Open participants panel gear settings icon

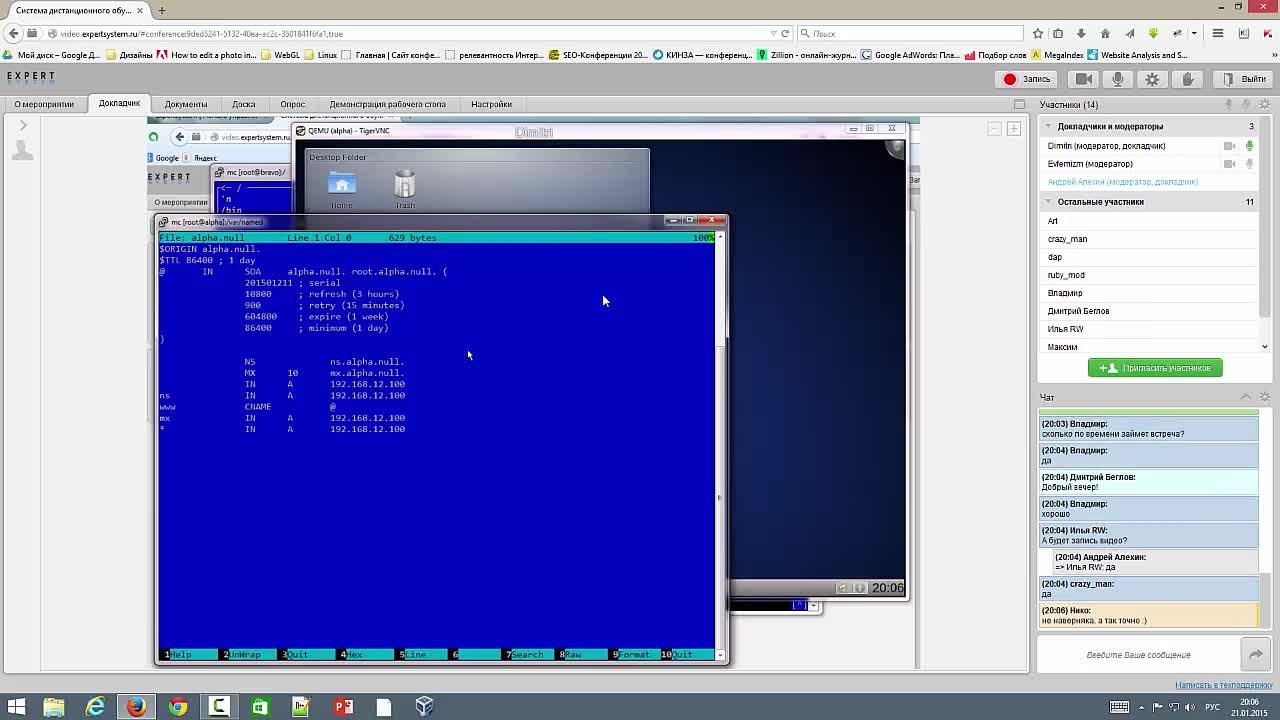[1266, 104]
